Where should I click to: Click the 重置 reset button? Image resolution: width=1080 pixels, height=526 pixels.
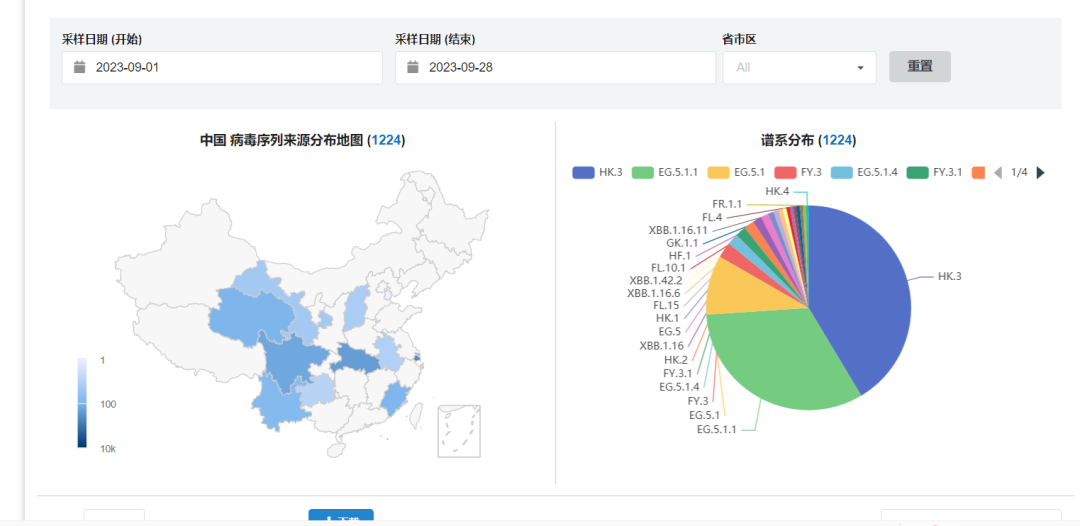920,67
